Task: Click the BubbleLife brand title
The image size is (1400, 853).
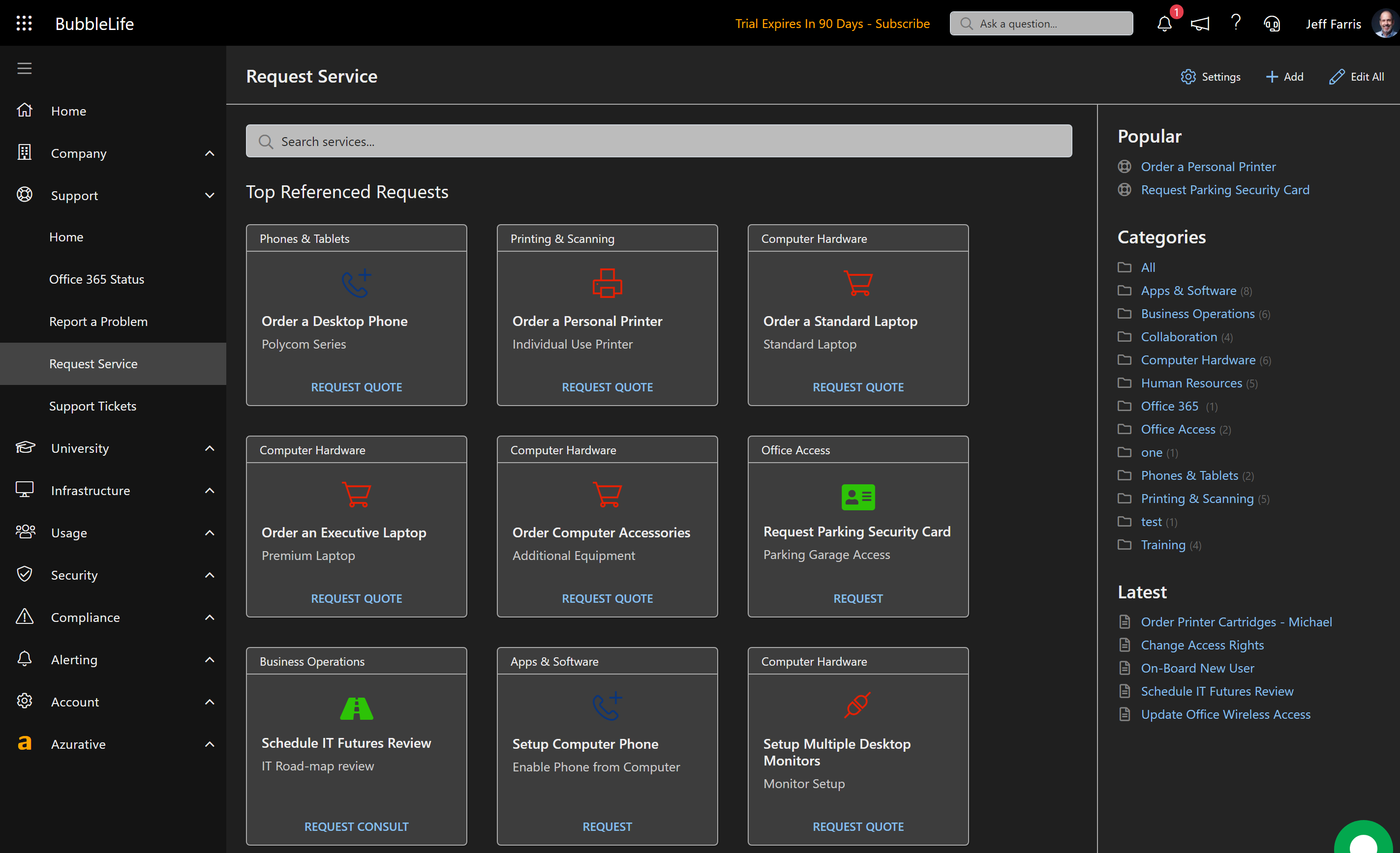Action: tap(94, 23)
